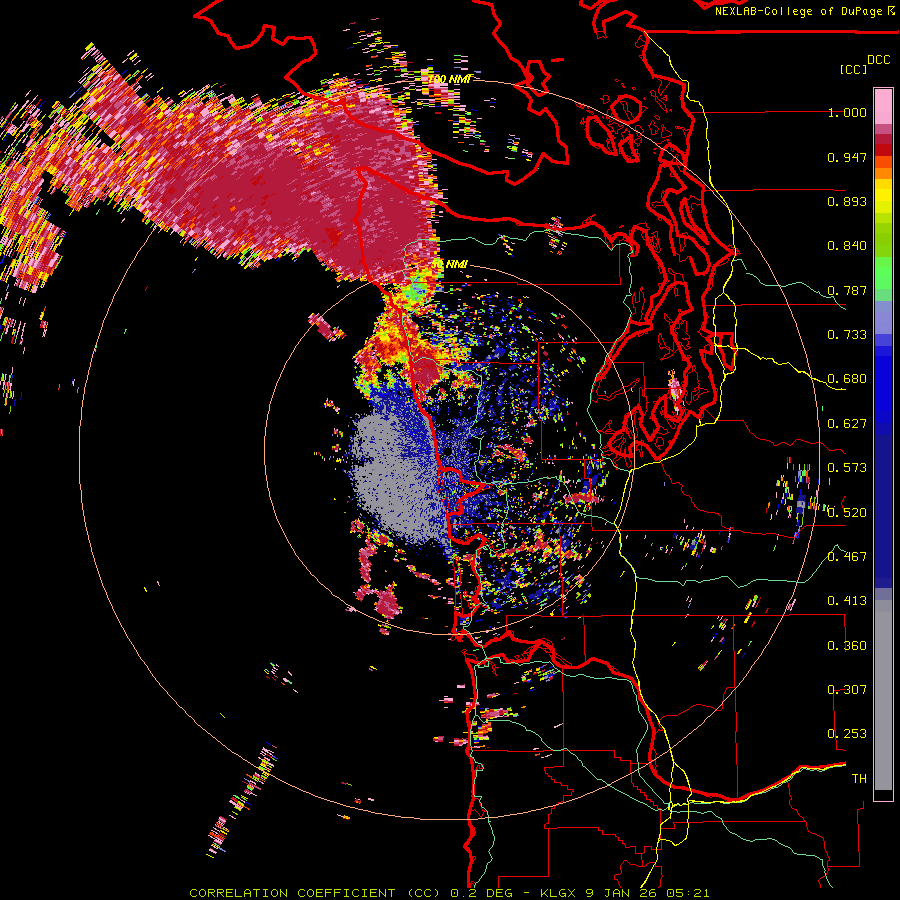This screenshot has height=900, width=900.
Task: Select the 0.947 scale value
Action: [847, 157]
